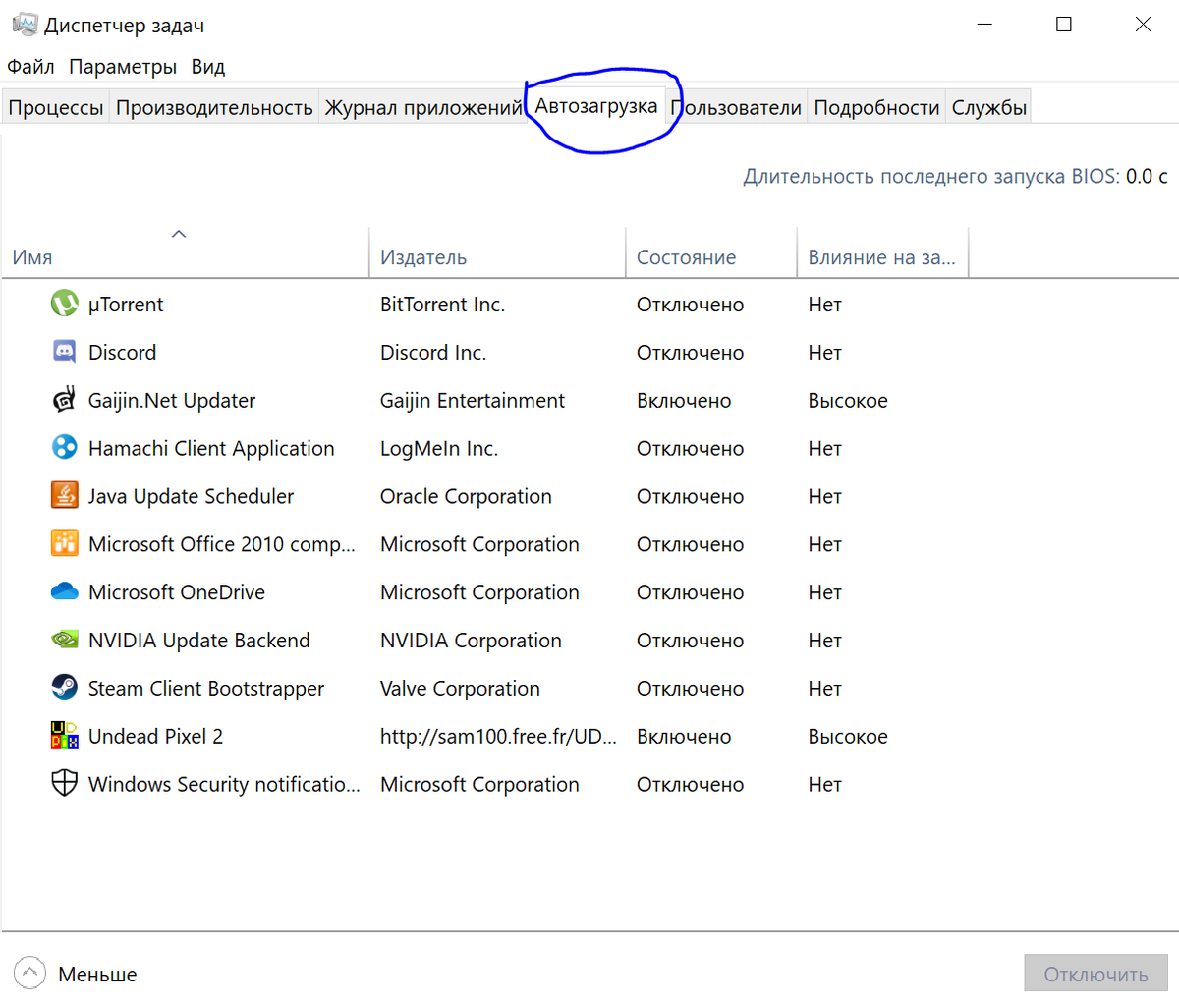Screen dimensions: 1179x1008
Task: Click the BitTorrent Inc. publisher cell
Action: point(442,305)
